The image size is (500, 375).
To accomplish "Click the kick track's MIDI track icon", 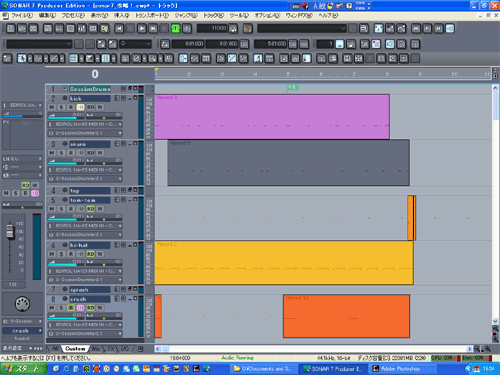I will 65,98.
